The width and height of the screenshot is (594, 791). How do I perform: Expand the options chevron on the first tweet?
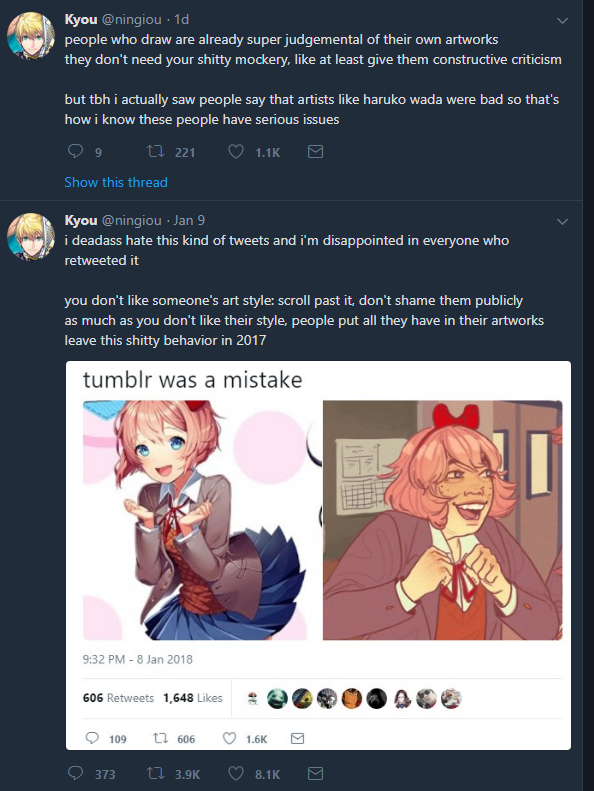tap(562, 21)
